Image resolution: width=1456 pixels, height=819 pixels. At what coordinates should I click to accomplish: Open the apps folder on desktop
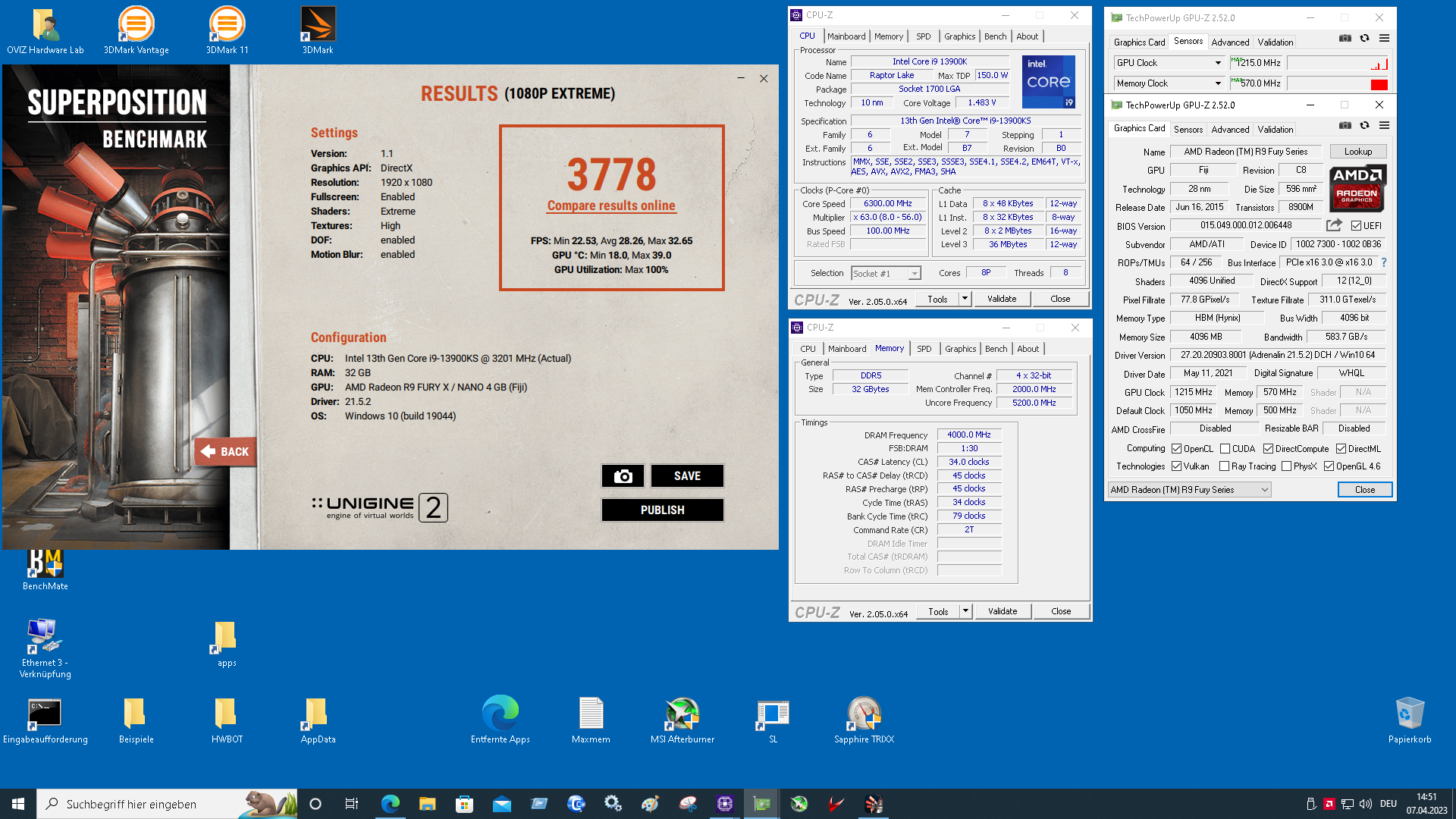[x=227, y=645]
